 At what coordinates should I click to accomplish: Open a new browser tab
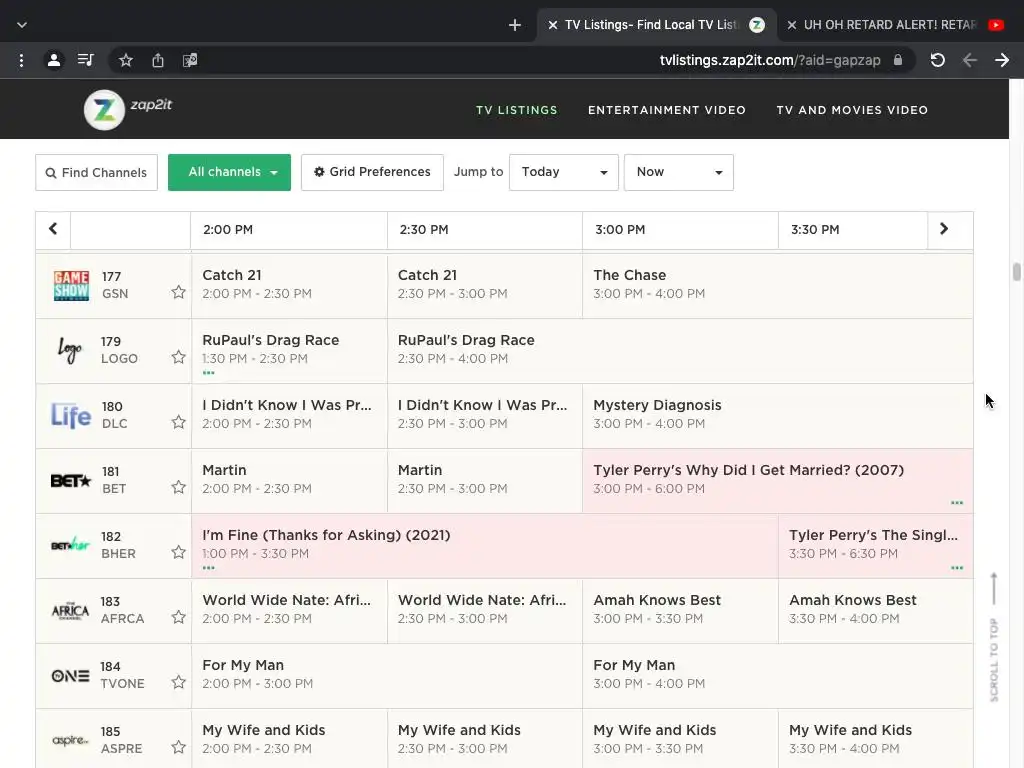[515, 25]
